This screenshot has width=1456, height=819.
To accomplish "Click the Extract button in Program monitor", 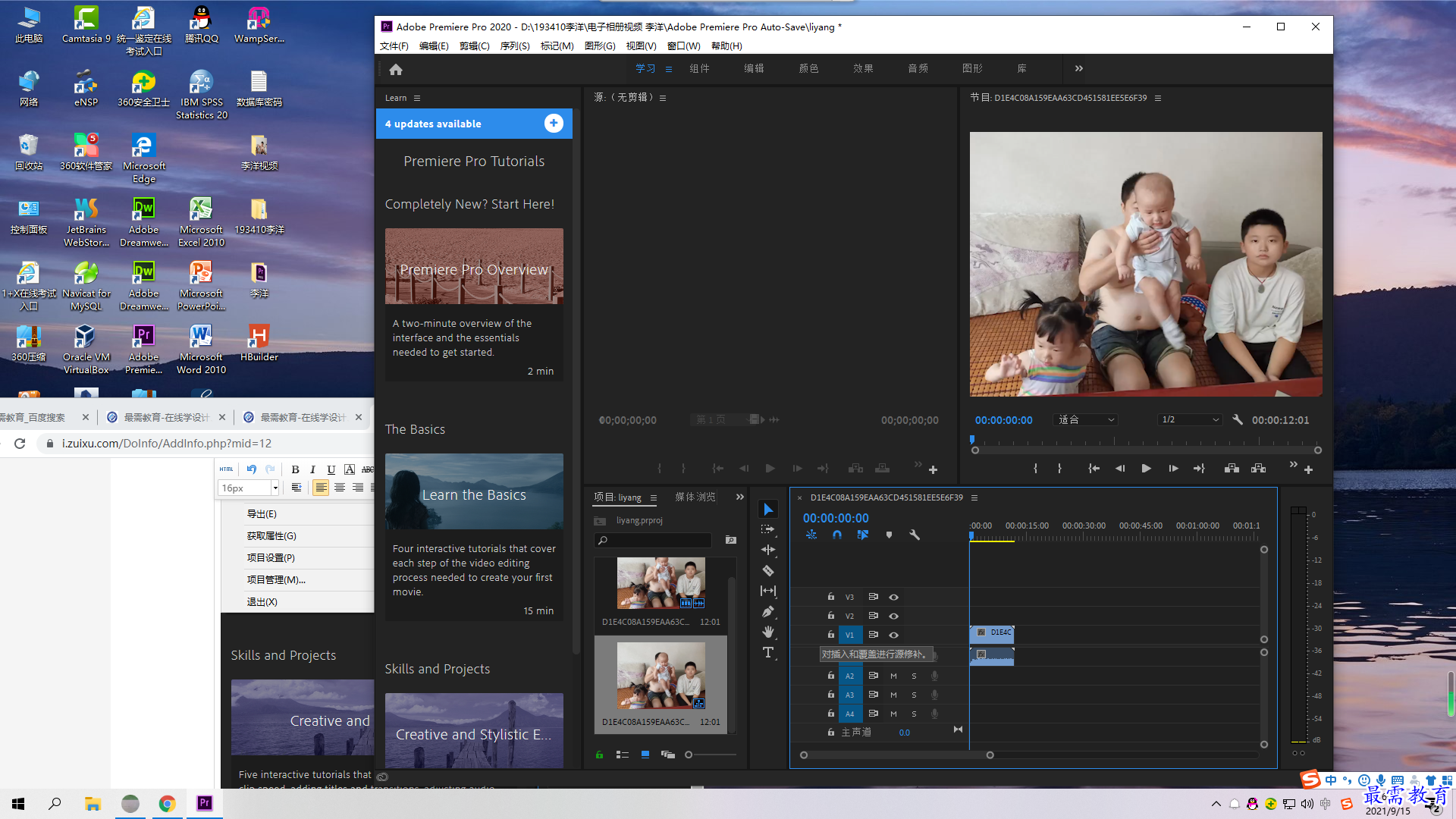I will click(x=1259, y=469).
